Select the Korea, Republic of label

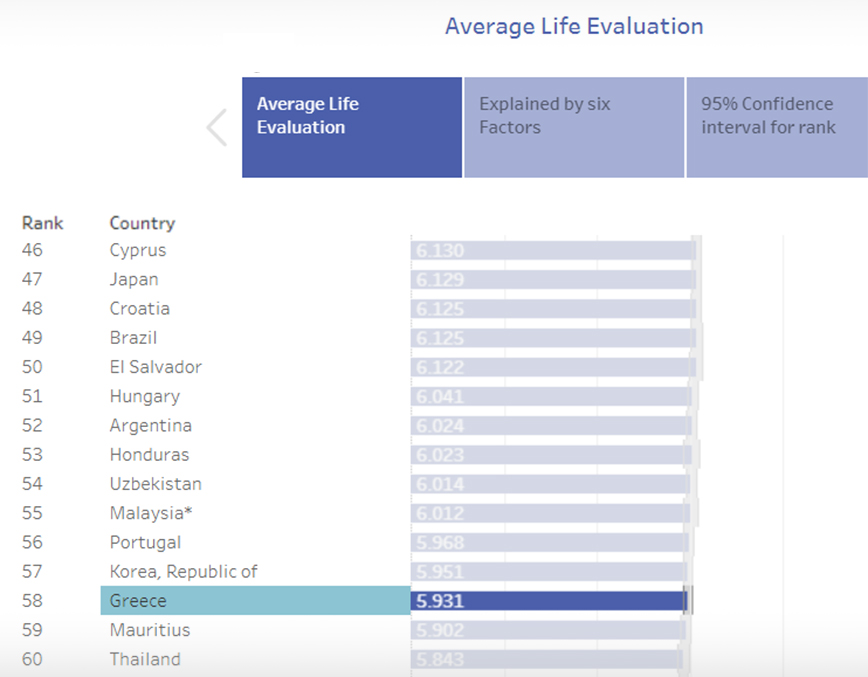point(184,572)
